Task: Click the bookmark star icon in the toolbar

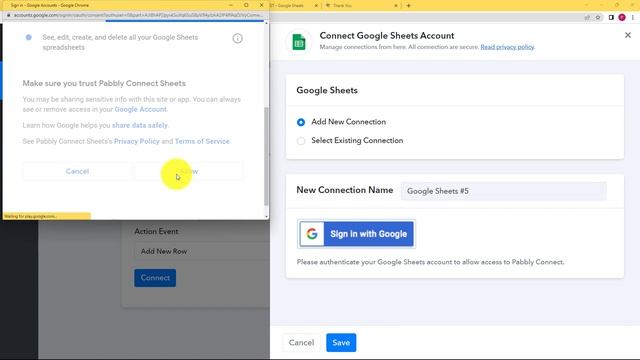Action: click(598, 18)
